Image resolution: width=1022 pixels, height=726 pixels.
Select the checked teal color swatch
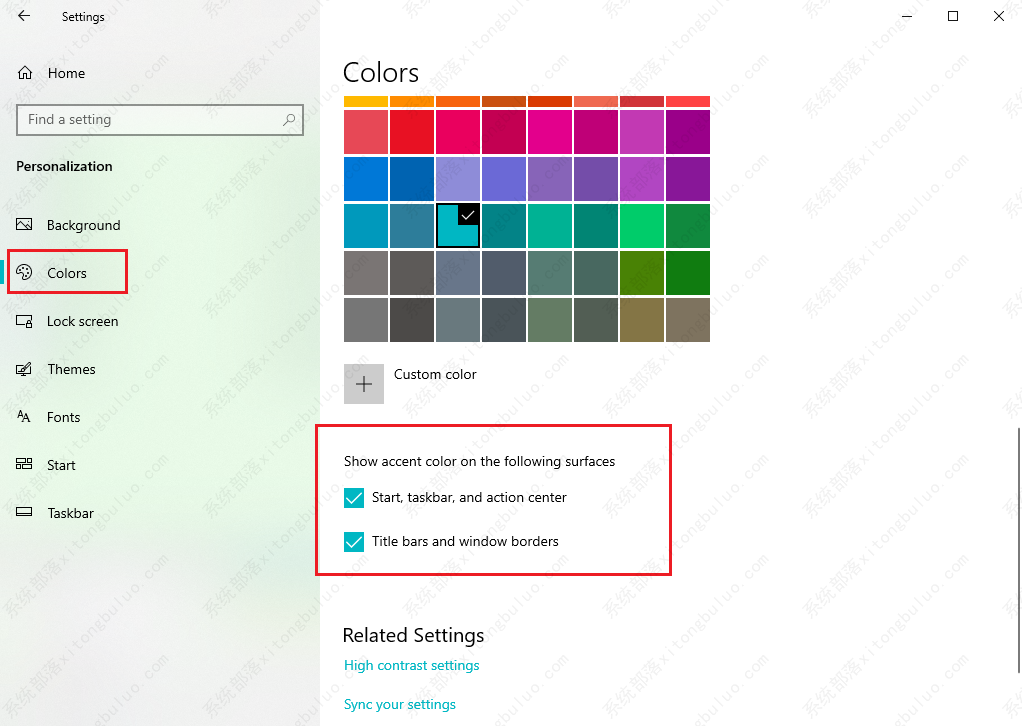(458, 226)
